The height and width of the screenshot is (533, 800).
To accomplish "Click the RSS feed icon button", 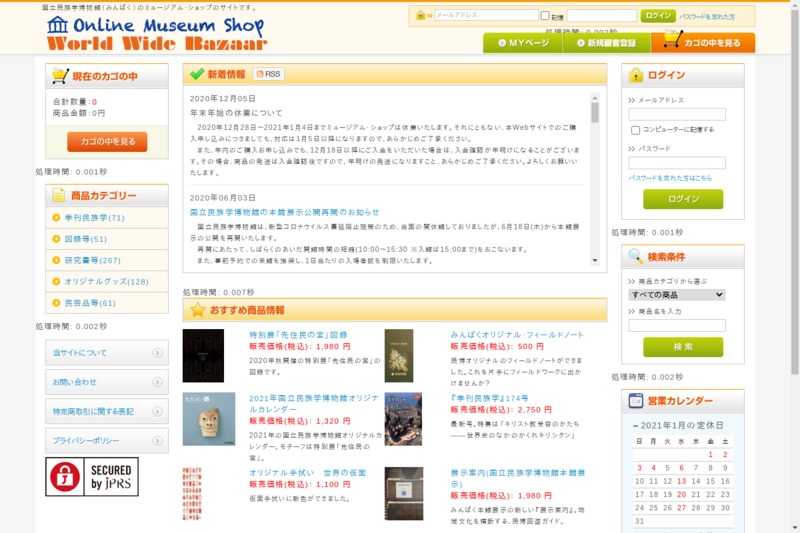I will 268,75.
